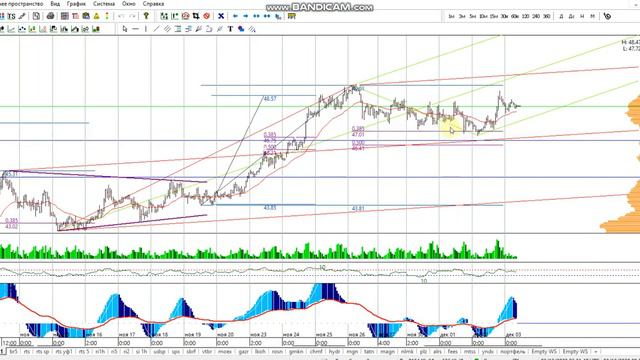Open the rosn workspace tab
640x360 pixels.
[x=277, y=351]
